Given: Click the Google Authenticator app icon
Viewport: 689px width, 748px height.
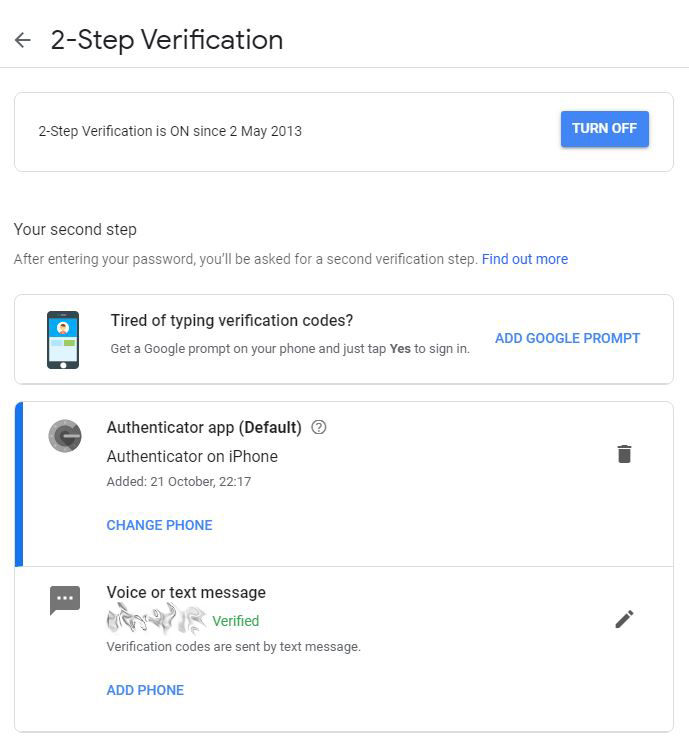Looking at the screenshot, I should (x=65, y=436).
